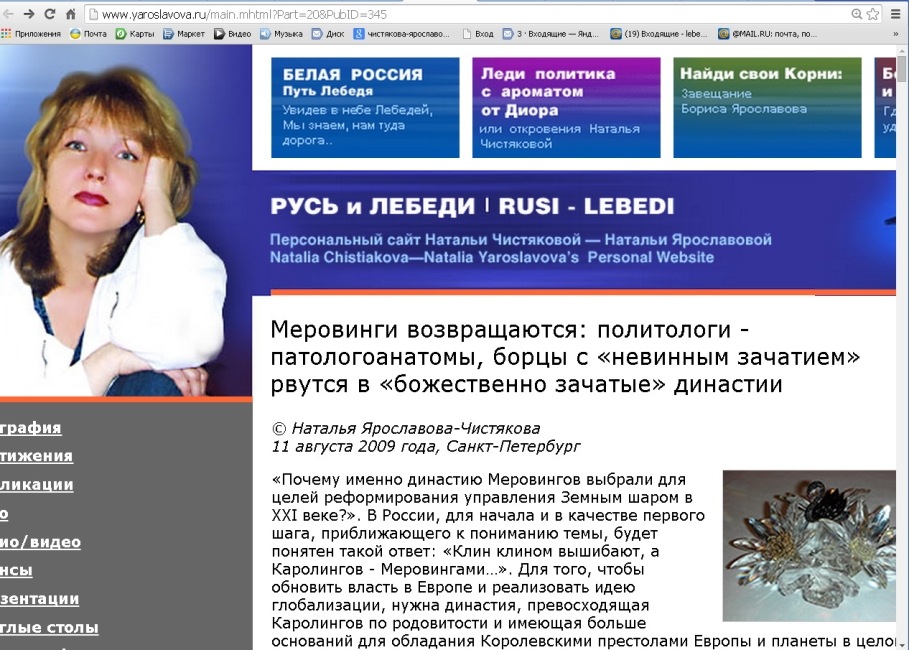Open the sidebar link ending in 'ликации'
The width and height of the screenshot is (909, 650).
37,484
